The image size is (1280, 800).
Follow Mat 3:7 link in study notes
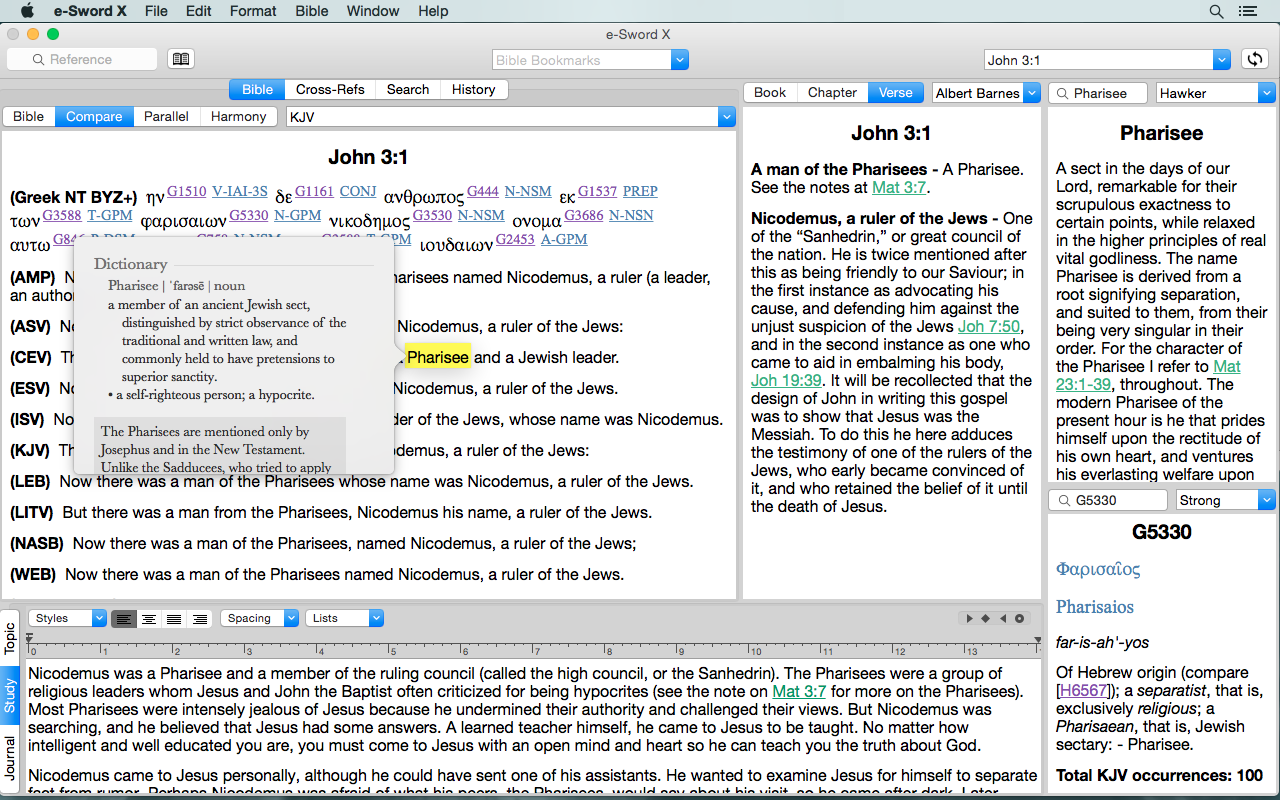point(799,692)
